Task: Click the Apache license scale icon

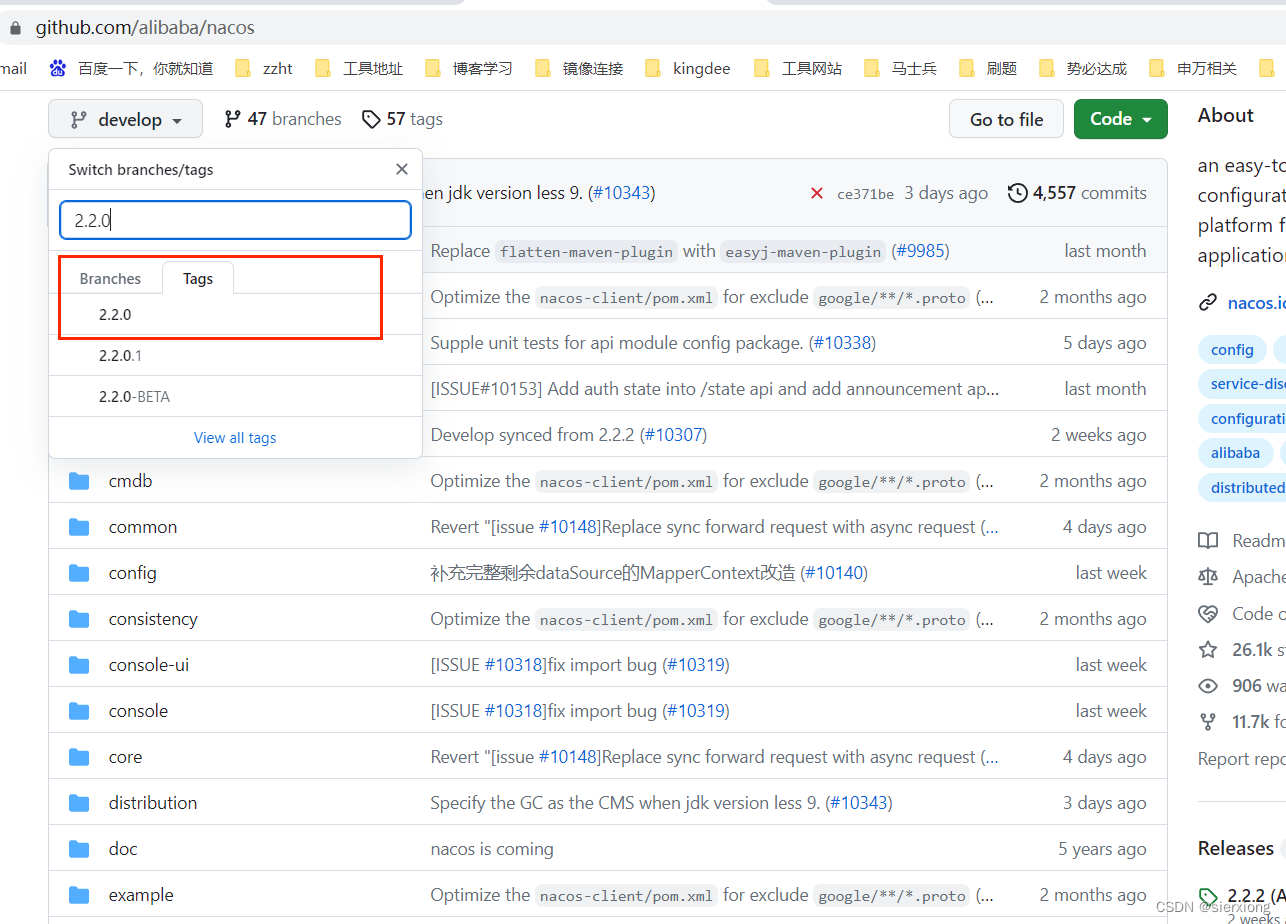Action: 1208,577
